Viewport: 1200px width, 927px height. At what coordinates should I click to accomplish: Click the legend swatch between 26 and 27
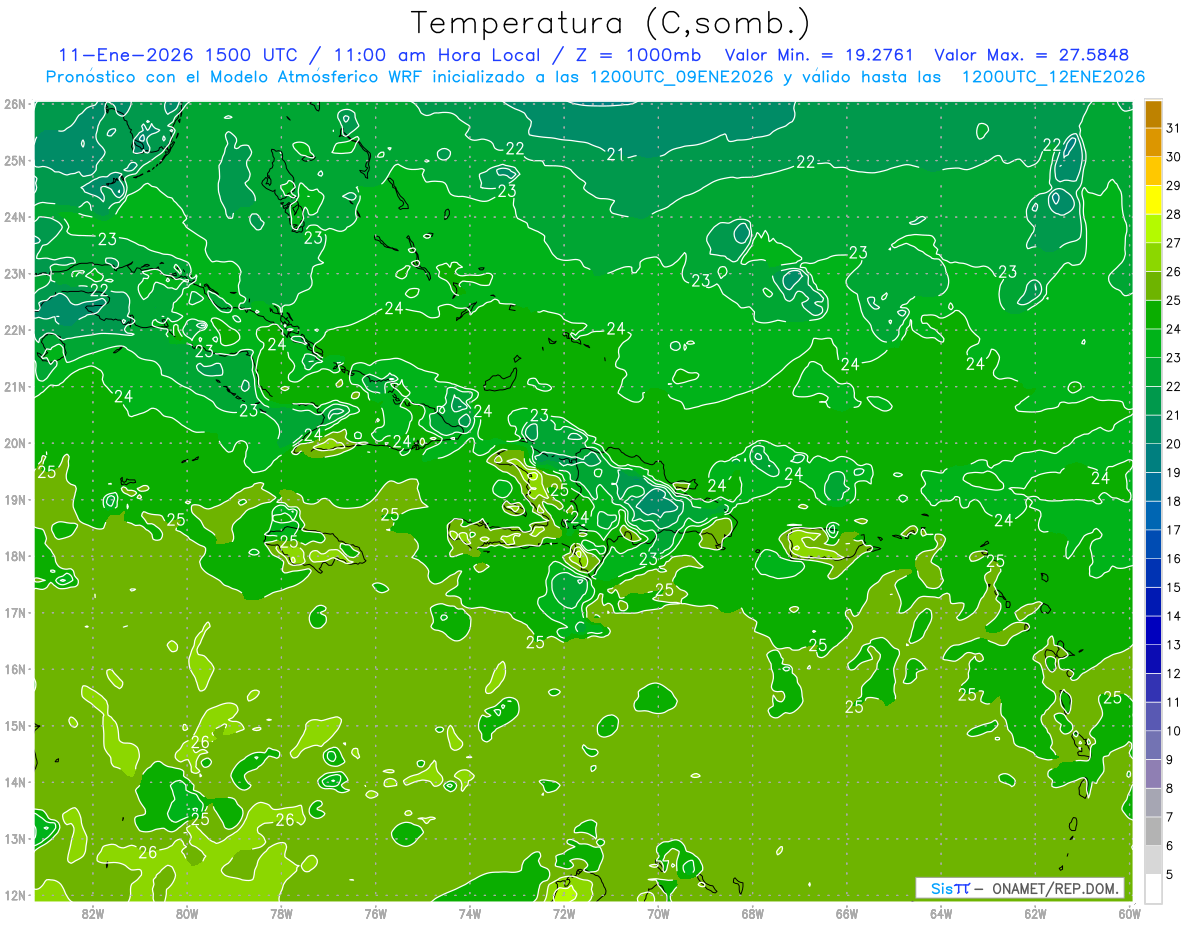[1153, 258]
